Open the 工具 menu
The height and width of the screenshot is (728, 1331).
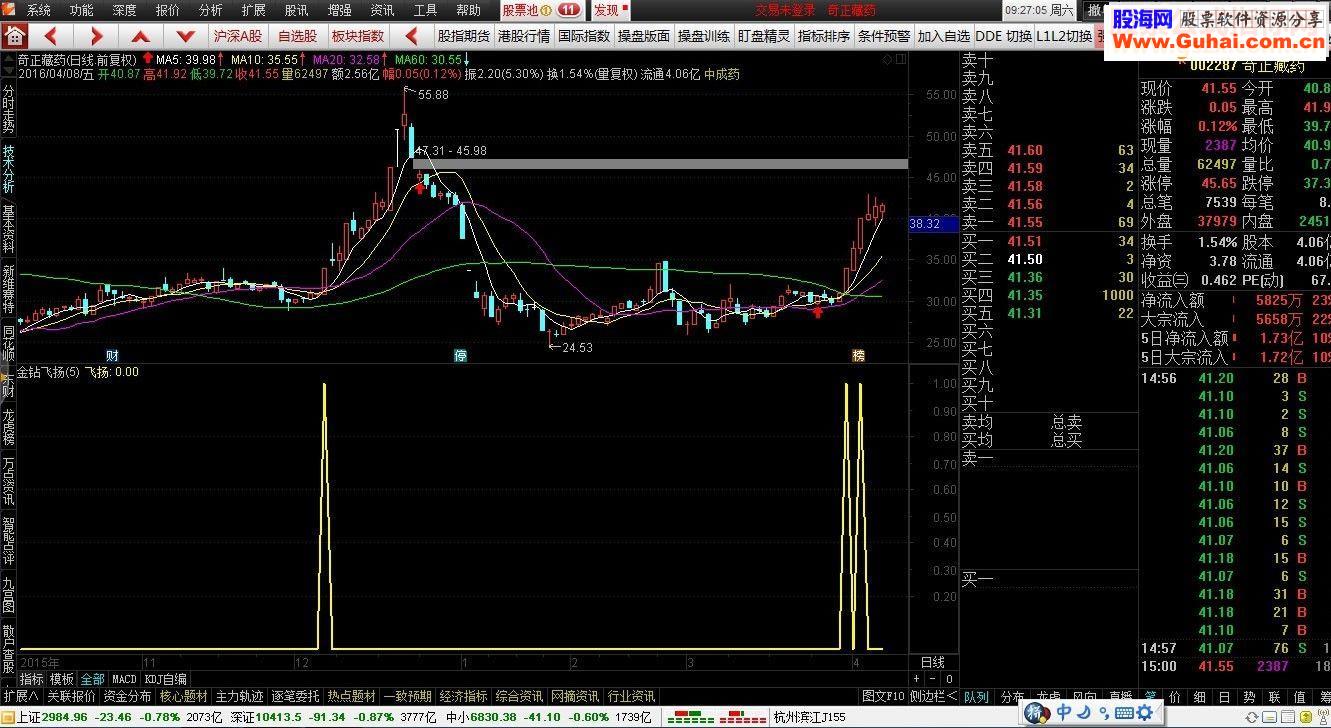coord(425,10)
